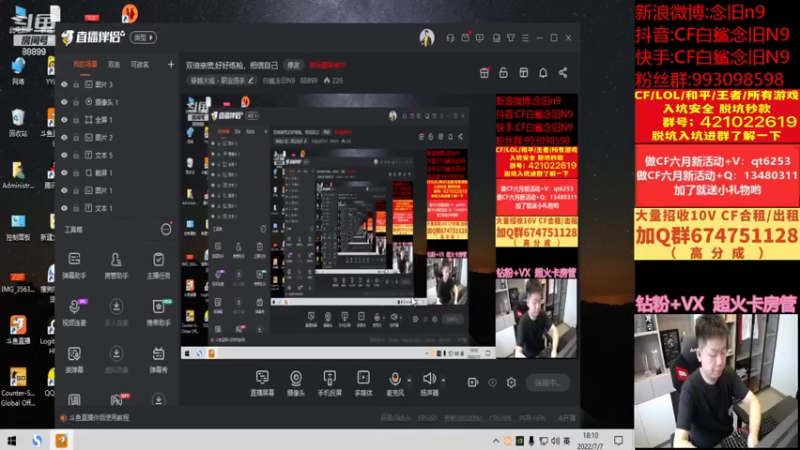Open the 弹幕助手 tool in the toolbox
The image size is (800, 450).
(74, 265)
